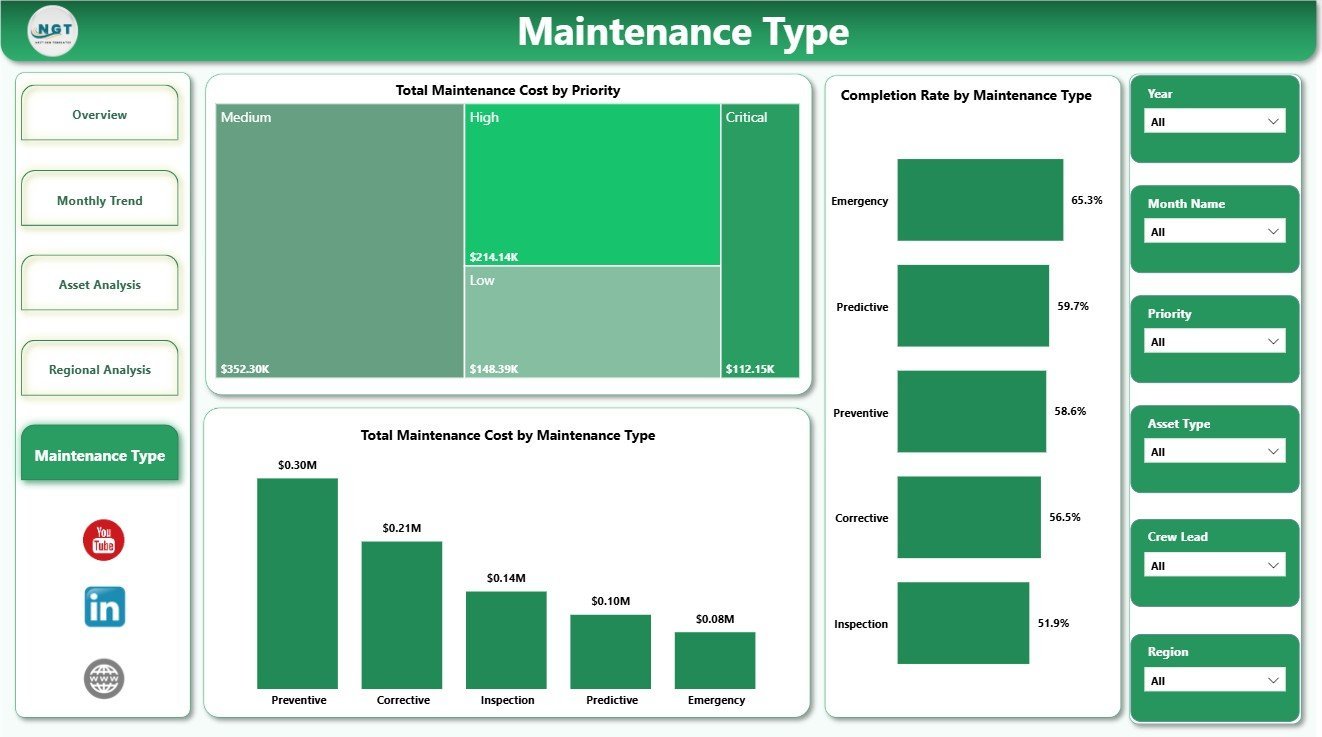Click the 59.7% data label
Viewport: 1322px width, 737px height.
[1073, 306]
